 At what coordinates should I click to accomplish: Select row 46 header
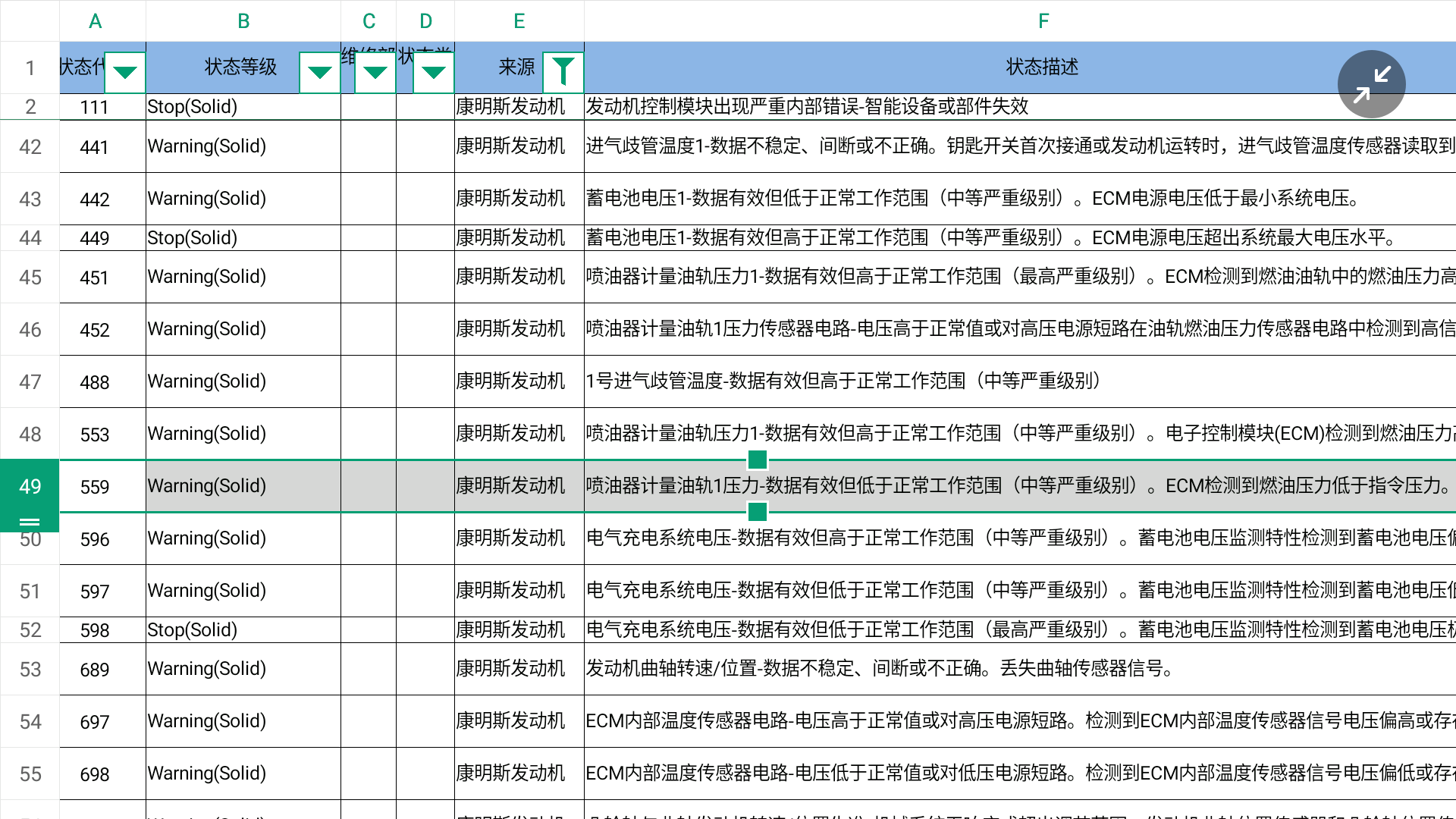[x=30, y=329]
